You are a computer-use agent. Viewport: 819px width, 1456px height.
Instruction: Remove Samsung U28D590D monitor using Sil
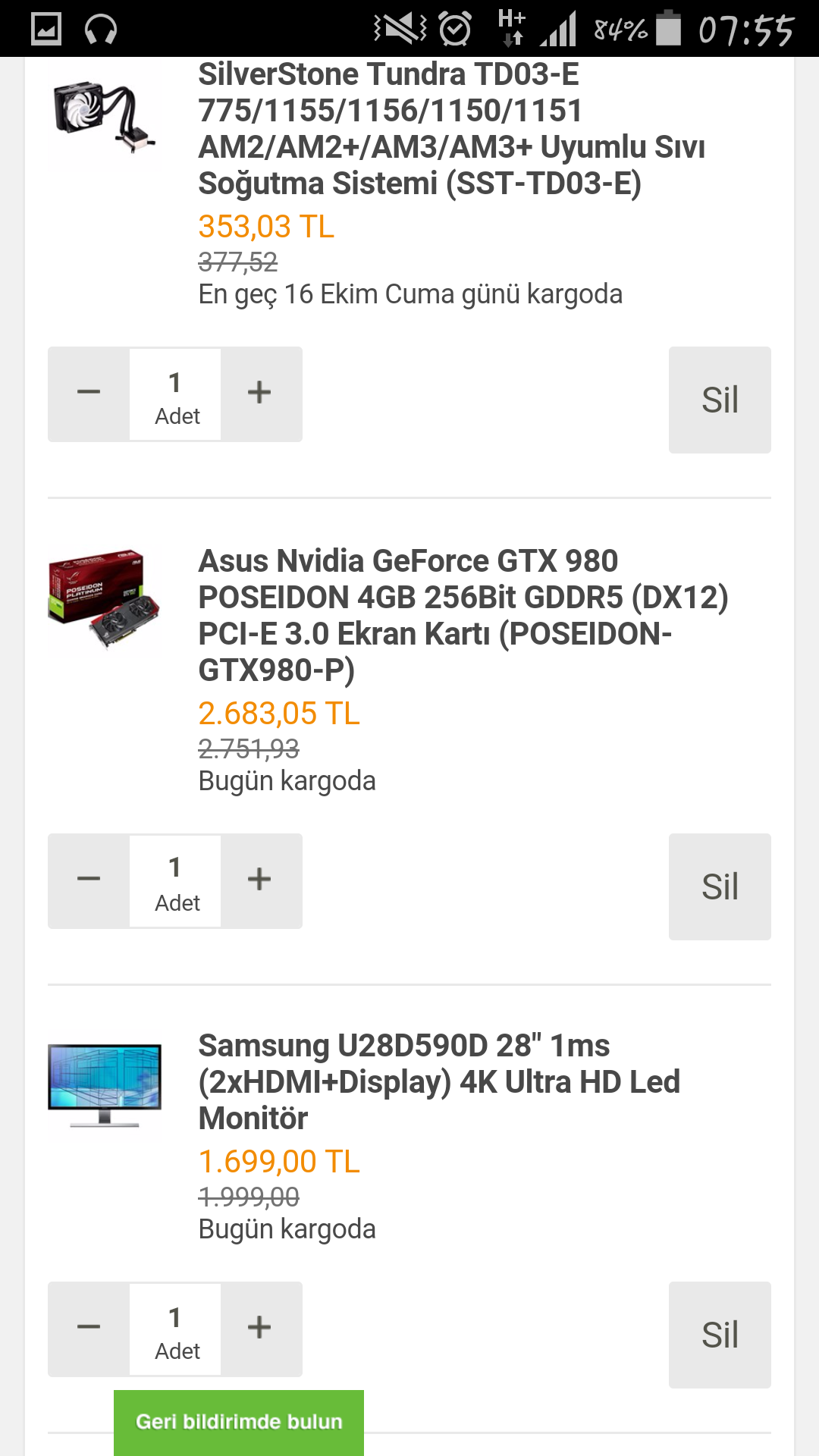(x=720, y=1335)
